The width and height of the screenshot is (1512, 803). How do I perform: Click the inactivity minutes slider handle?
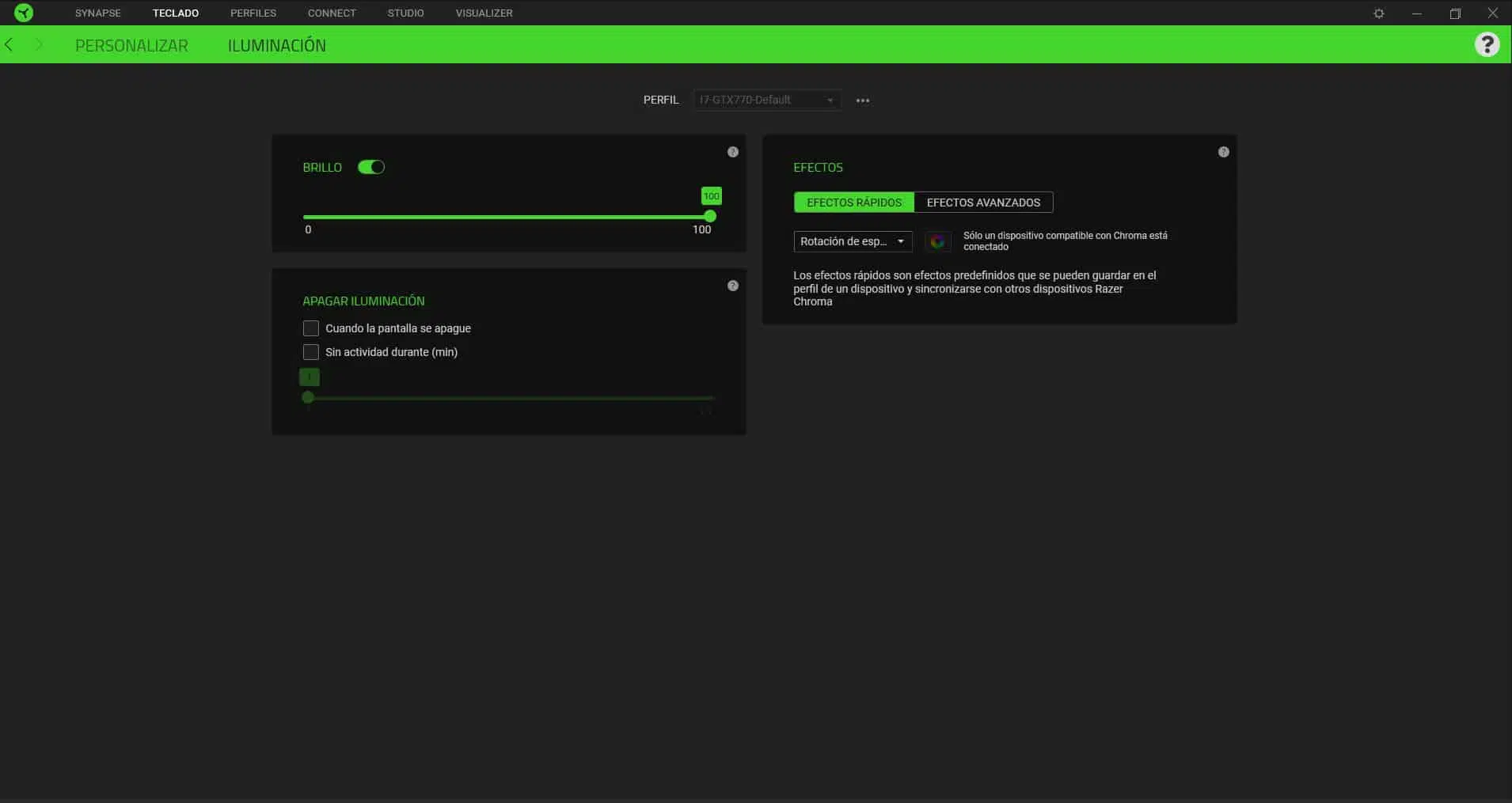point(308,398)
